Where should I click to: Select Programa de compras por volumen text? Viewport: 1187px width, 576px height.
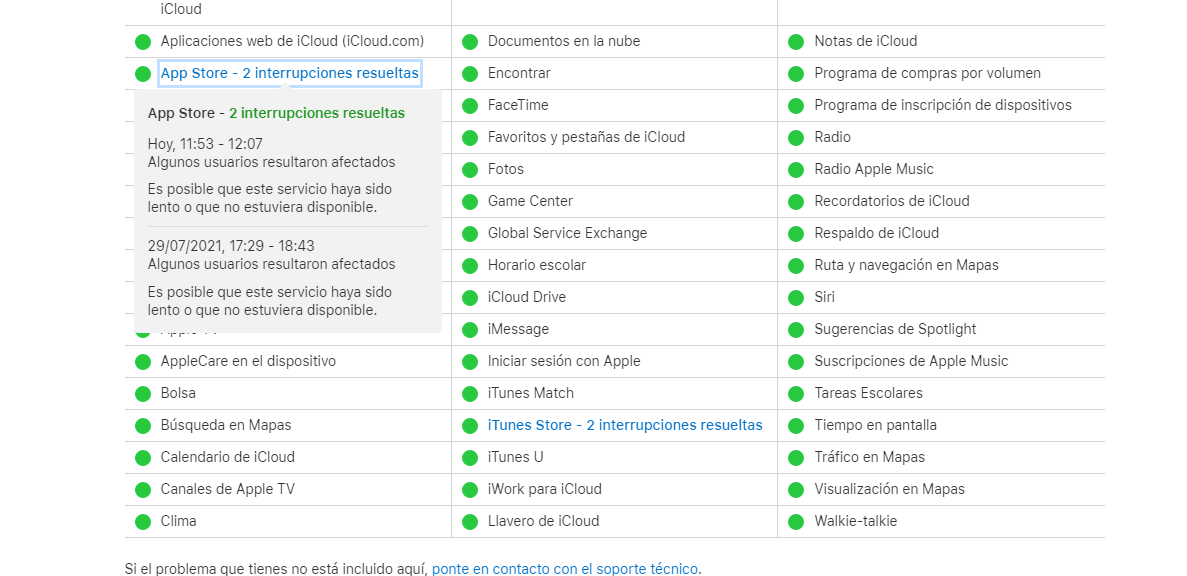[927, 73]
